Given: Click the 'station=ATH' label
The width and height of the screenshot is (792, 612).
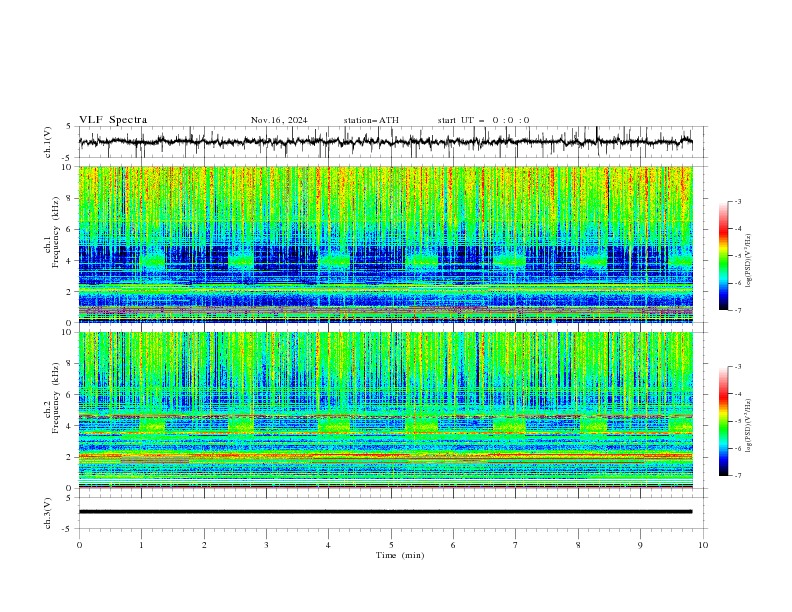Looking at the screenshot, I should click(x=371, y=120).
